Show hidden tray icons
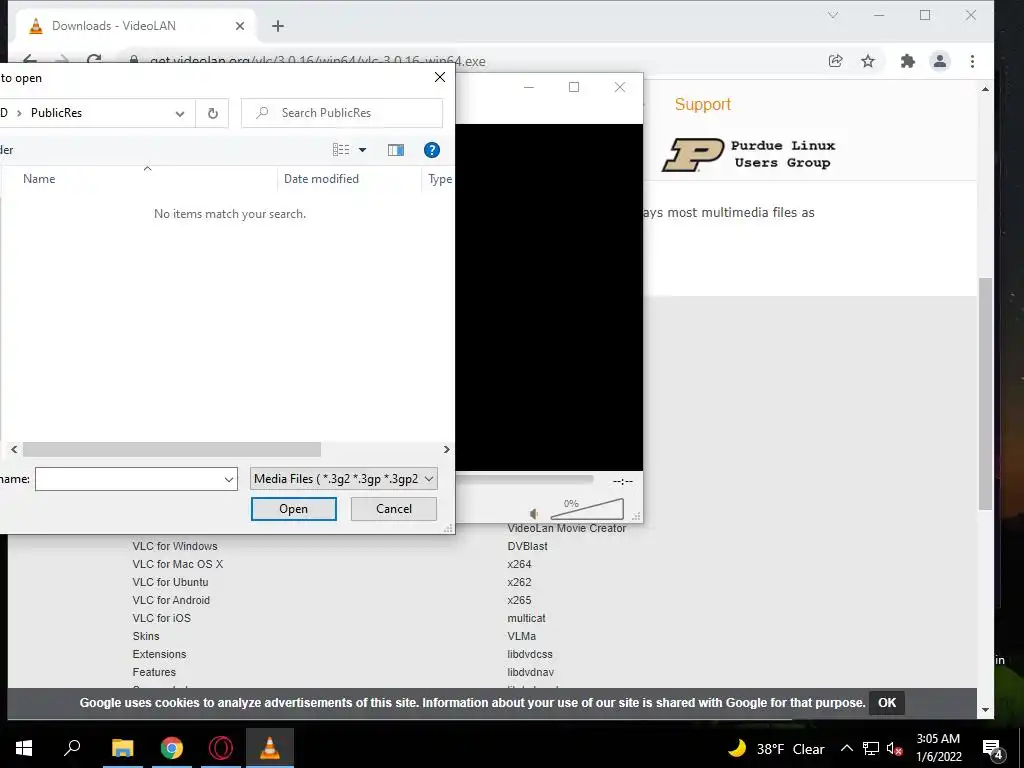 click(846, 748)
